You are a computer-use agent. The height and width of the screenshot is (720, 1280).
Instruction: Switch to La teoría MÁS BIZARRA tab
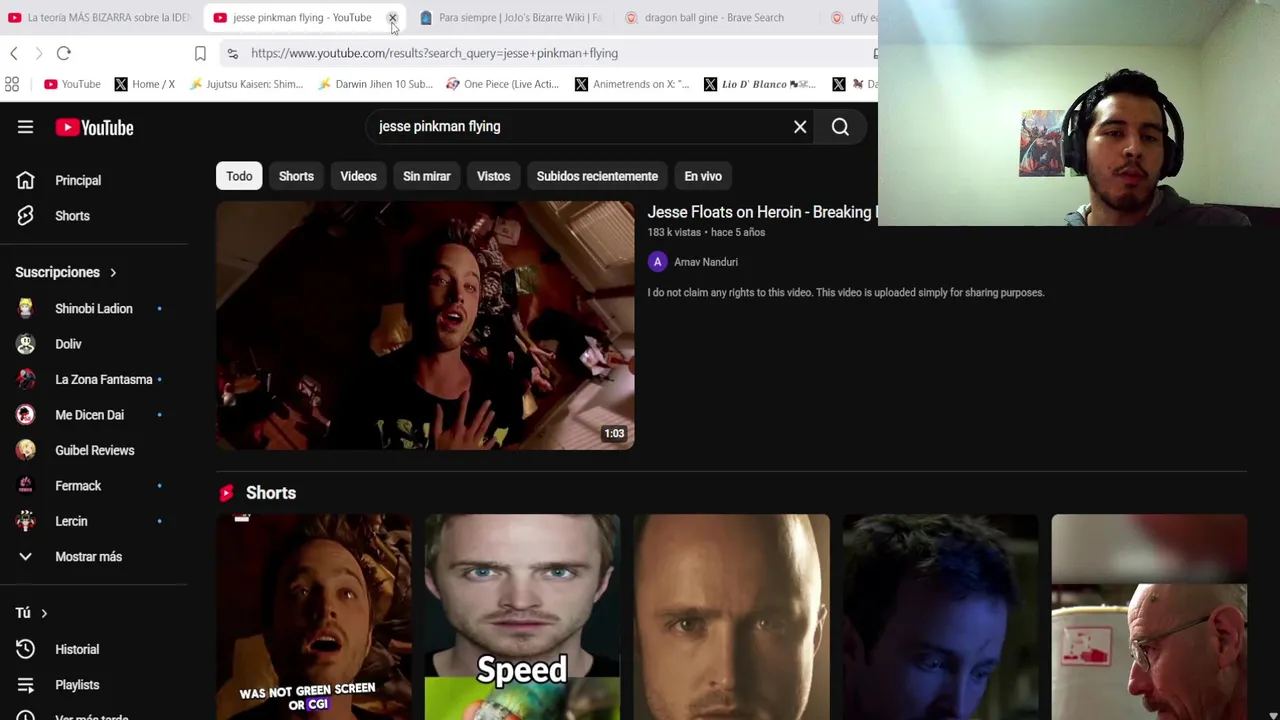tap(98, 18)
